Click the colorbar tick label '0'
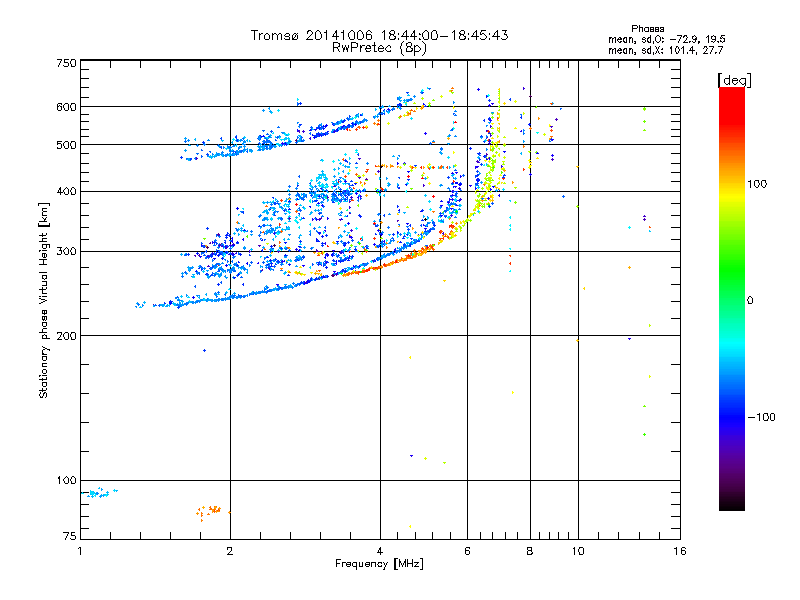Screen dimensions: 800x600 point(750,301)
